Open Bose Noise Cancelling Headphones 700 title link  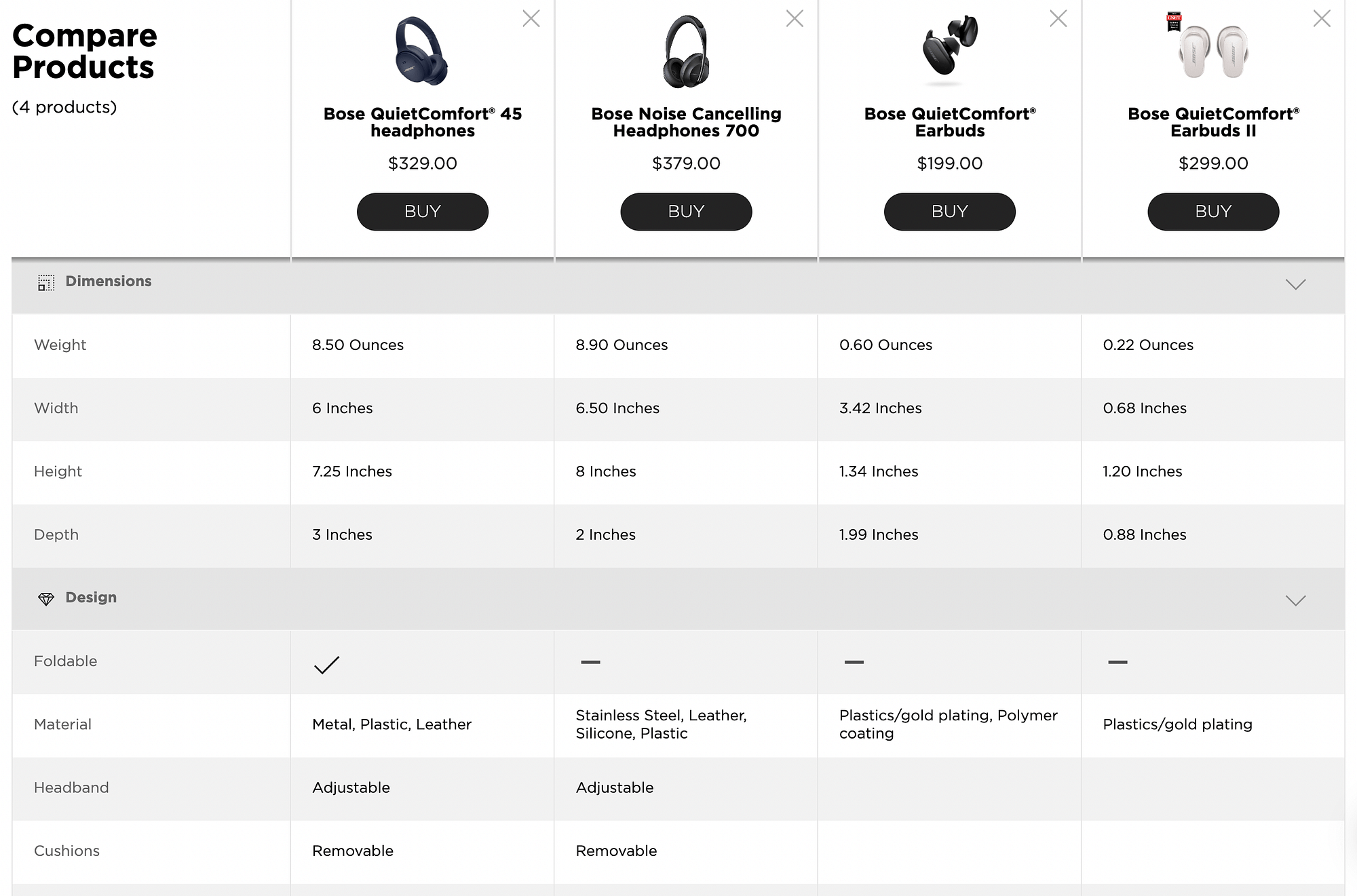[x=686, y=122]
